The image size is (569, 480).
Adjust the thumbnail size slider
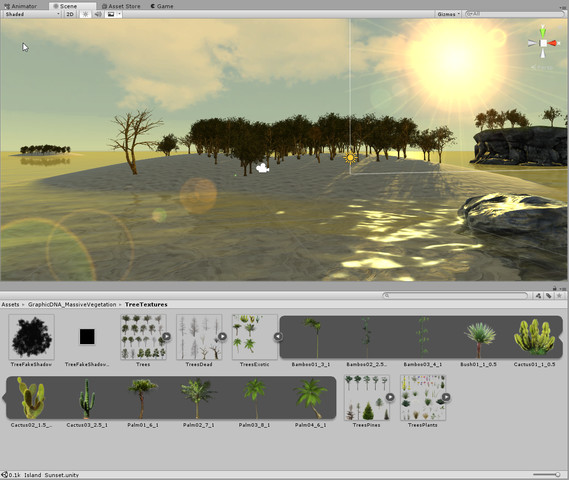tap(546, 474)
